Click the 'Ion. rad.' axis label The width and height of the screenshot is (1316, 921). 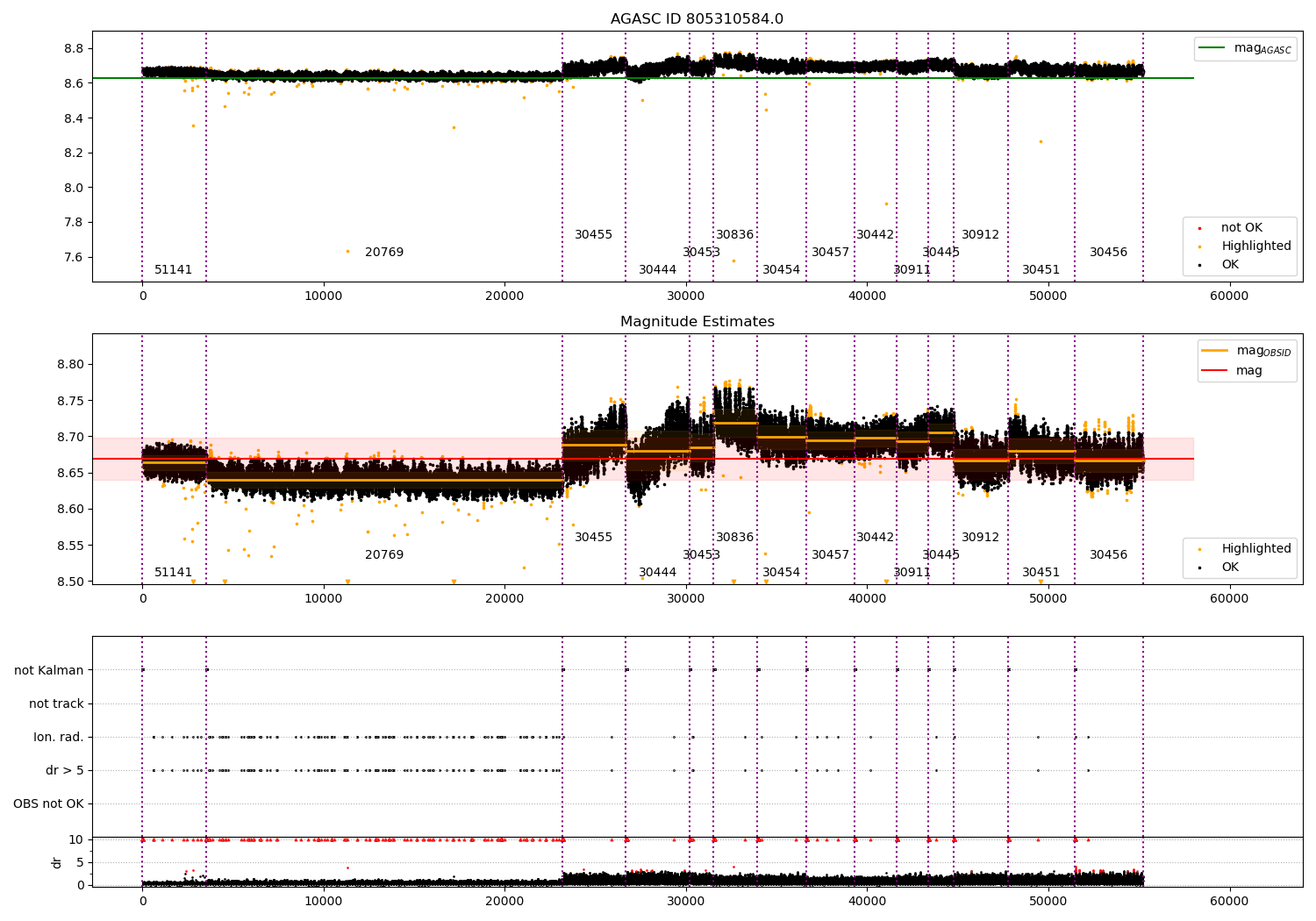point(59,737)
